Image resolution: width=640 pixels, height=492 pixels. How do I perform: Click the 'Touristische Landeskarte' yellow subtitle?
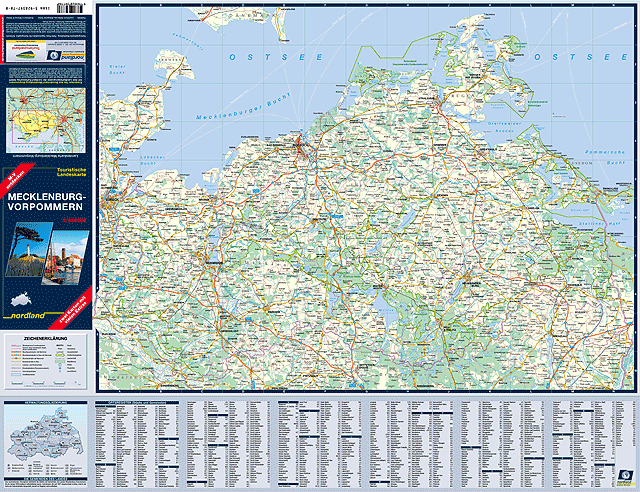[71, 172]
